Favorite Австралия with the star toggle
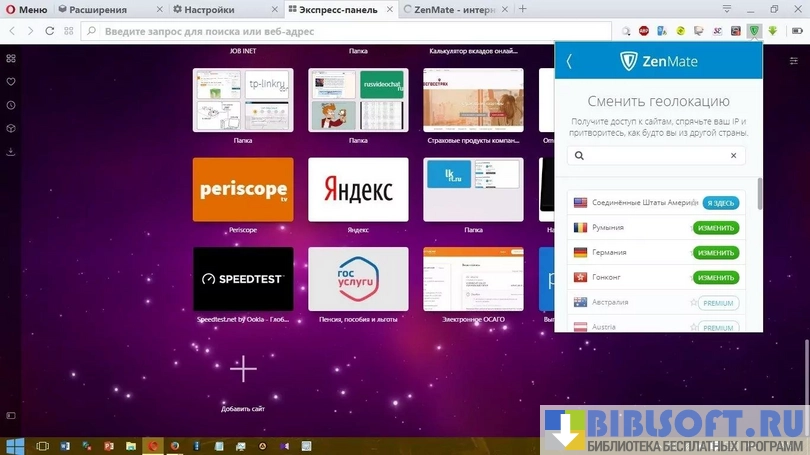810x455 pixels. click(693, 303)
